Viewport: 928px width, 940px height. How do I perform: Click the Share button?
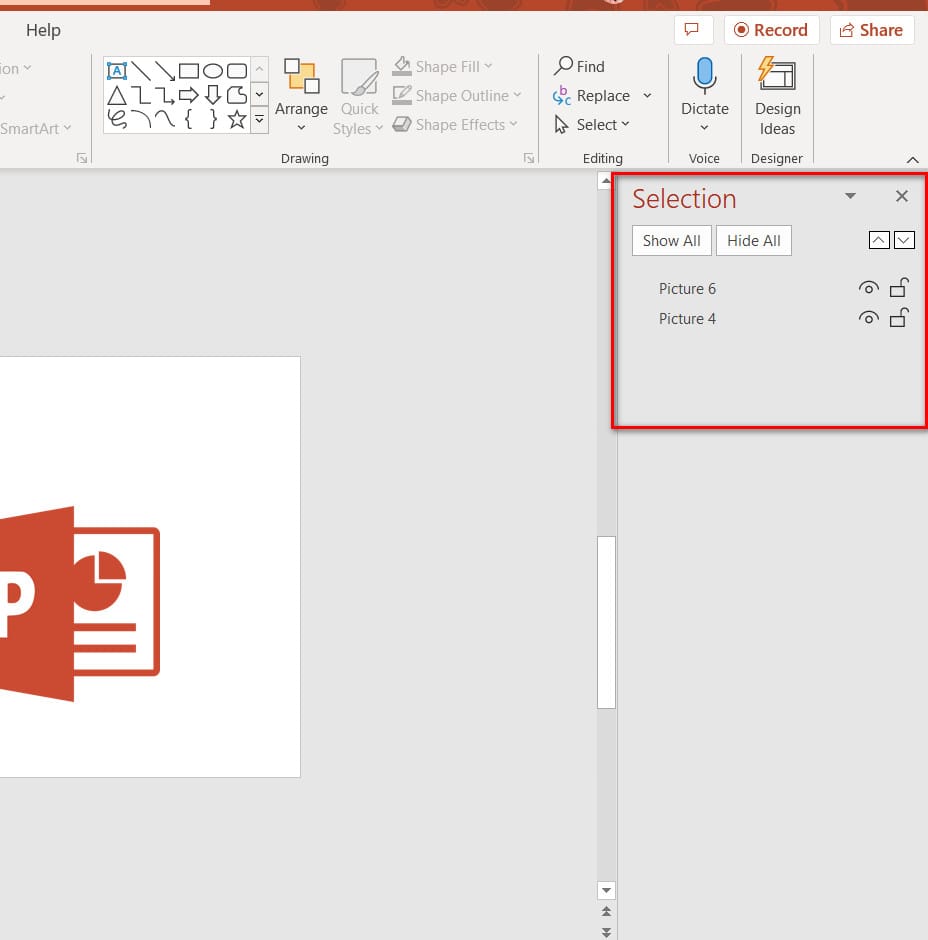(x=872, y=30)
